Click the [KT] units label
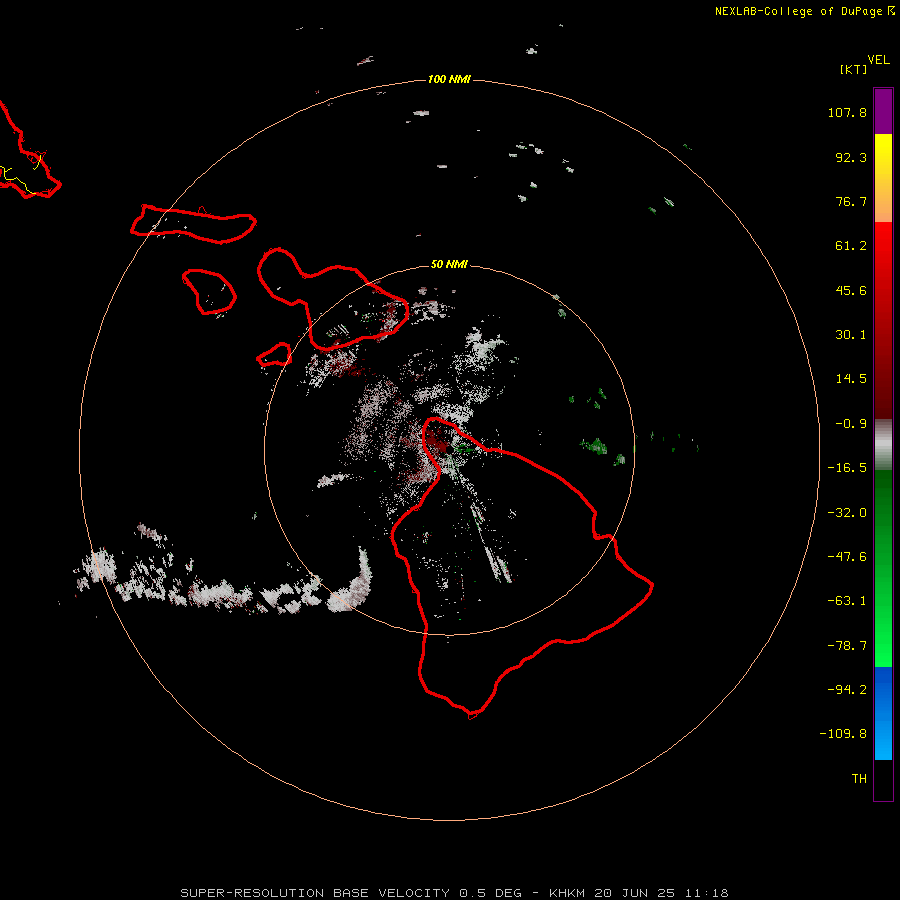Screen dimensions: 900x900 point(853,69)
